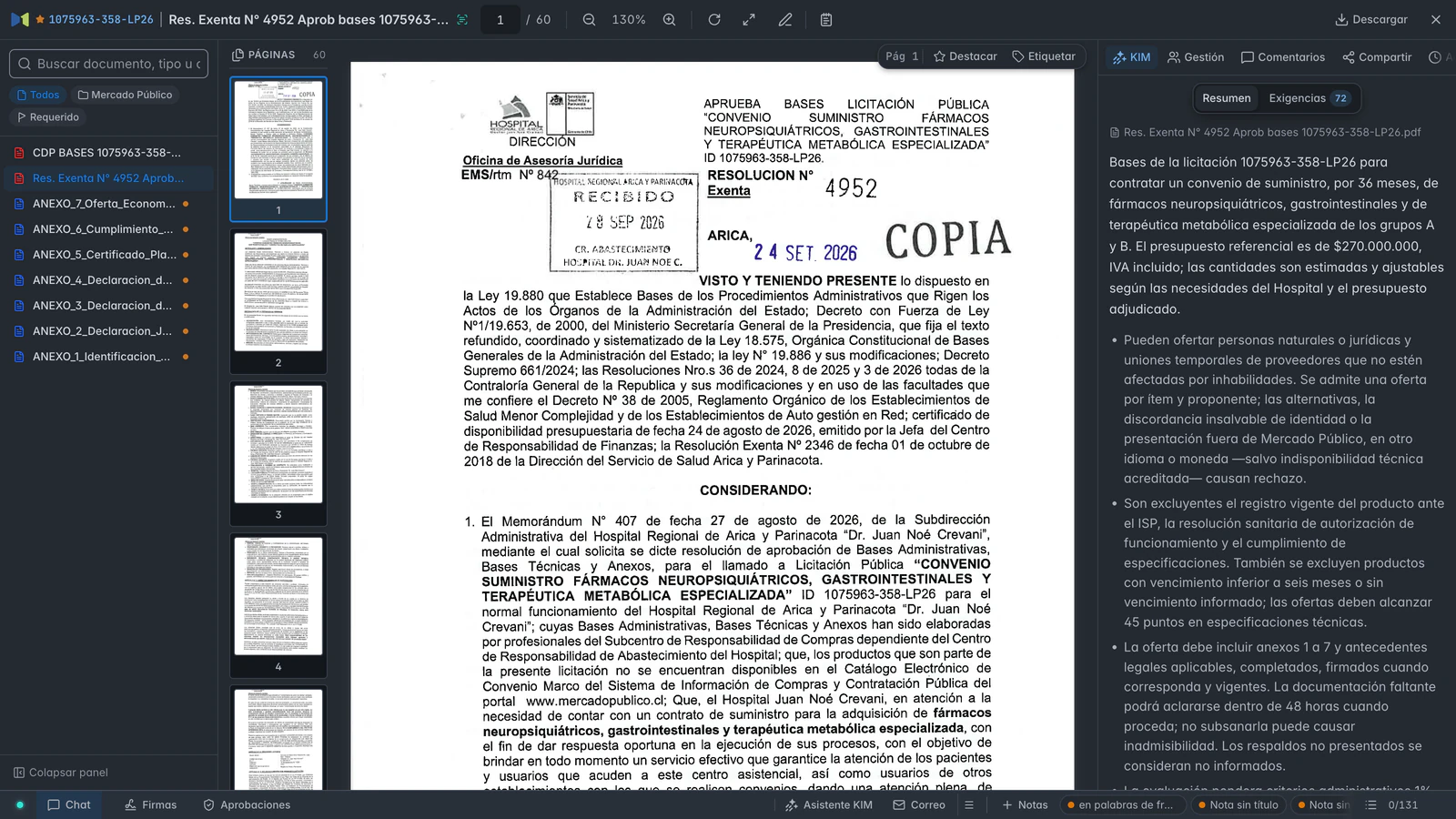Viewport: 1456px width, 819px height.
Task: Open the Nota sin título chip
Action: coord(1238,804)
